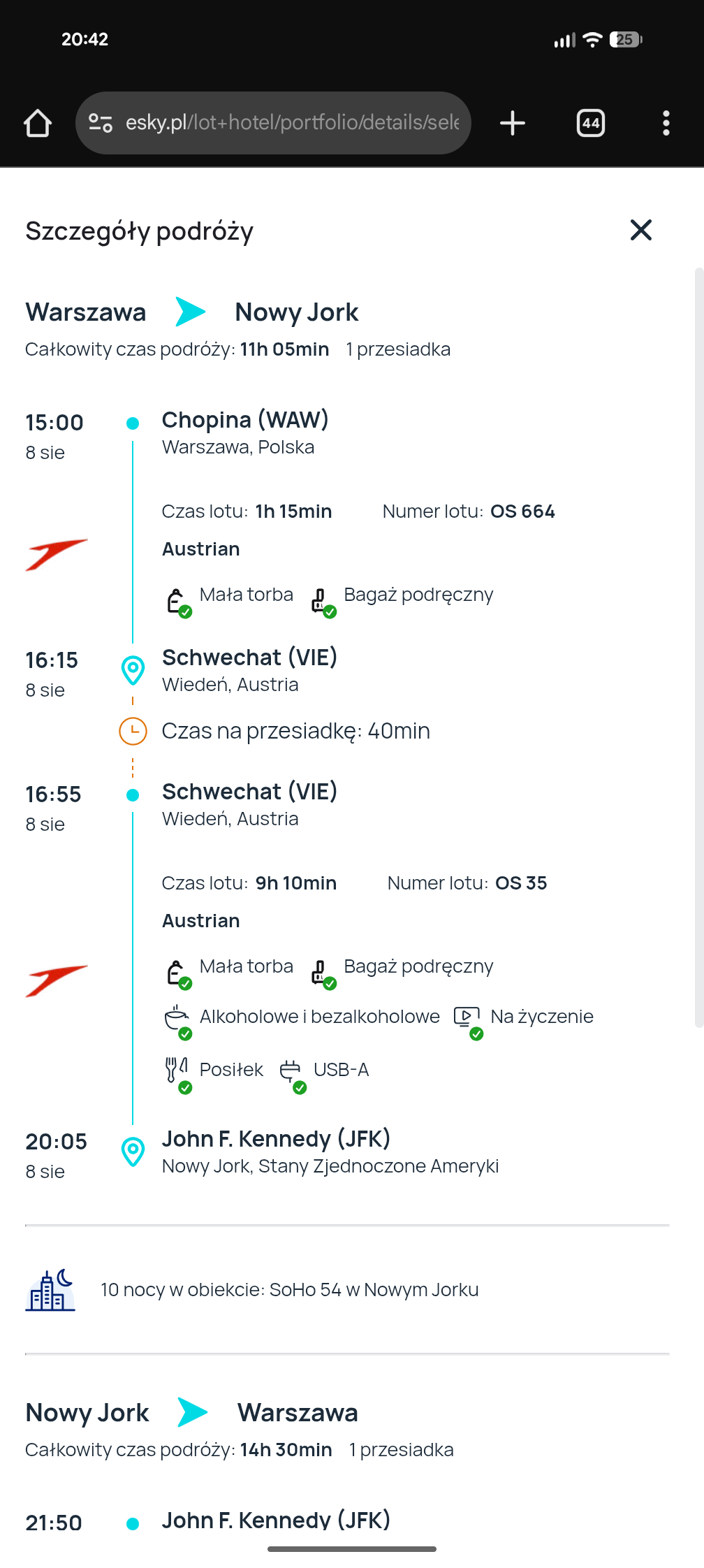Close the Szczegóły podróży panel
Viewport: 704px width, 1568px height.
(640, 230)
